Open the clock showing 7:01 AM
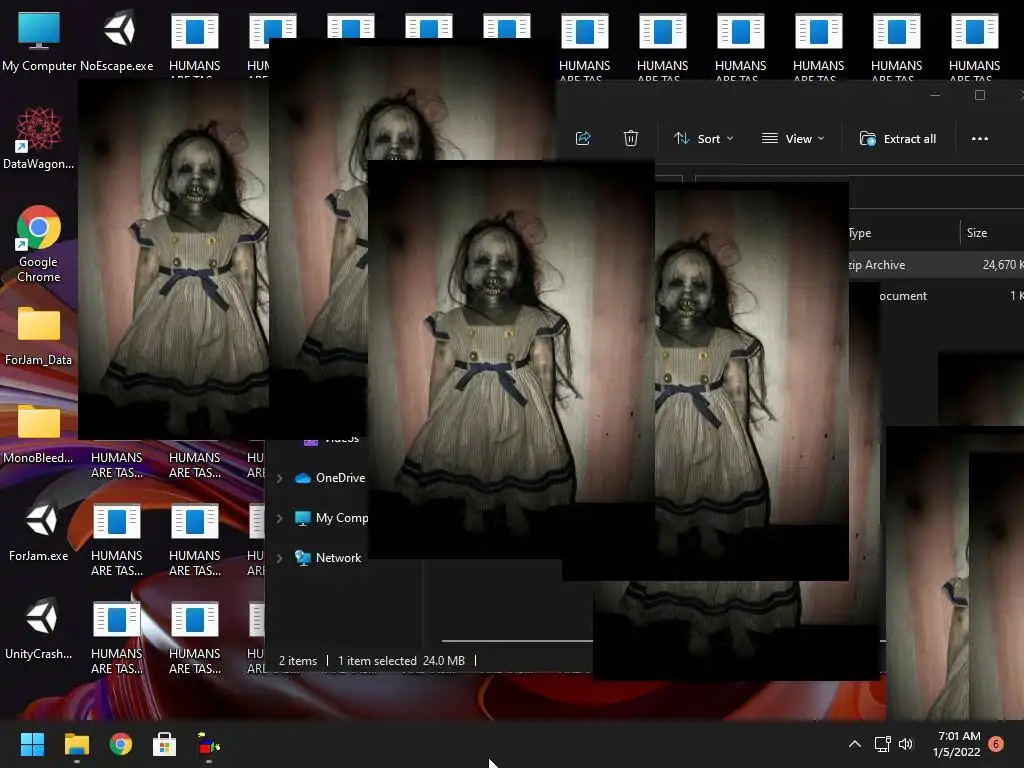This screenshot has width=1024, height=768. pyautogui.click(x=956, y=744)
